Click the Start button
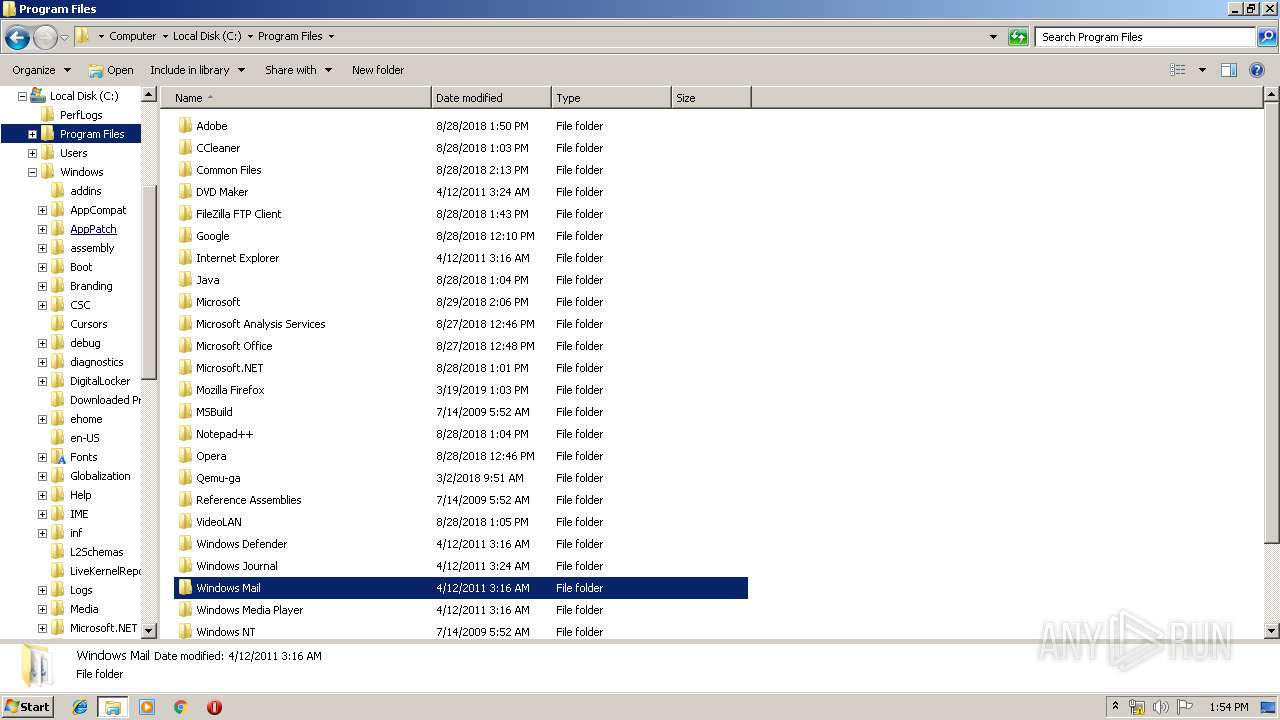This screenshot has width=1280, height=720. tap(27, 707)
